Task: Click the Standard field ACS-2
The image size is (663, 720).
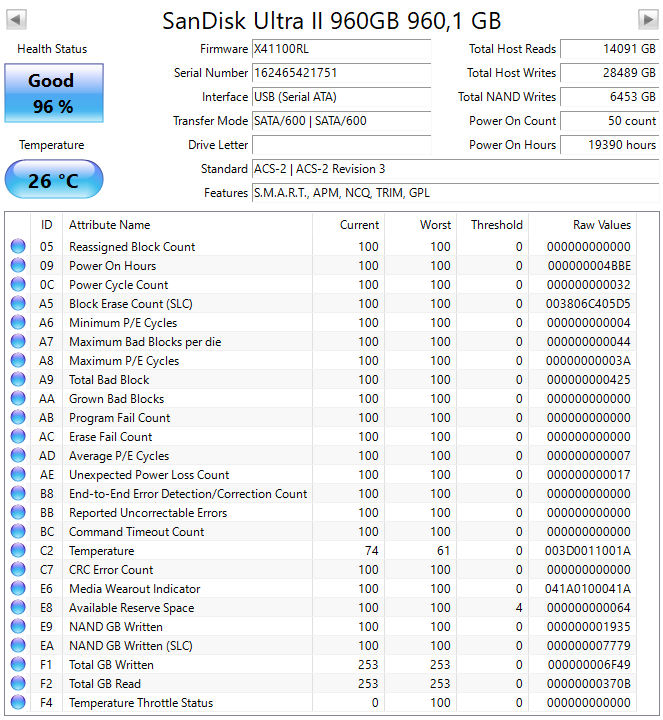Action: 455,169
